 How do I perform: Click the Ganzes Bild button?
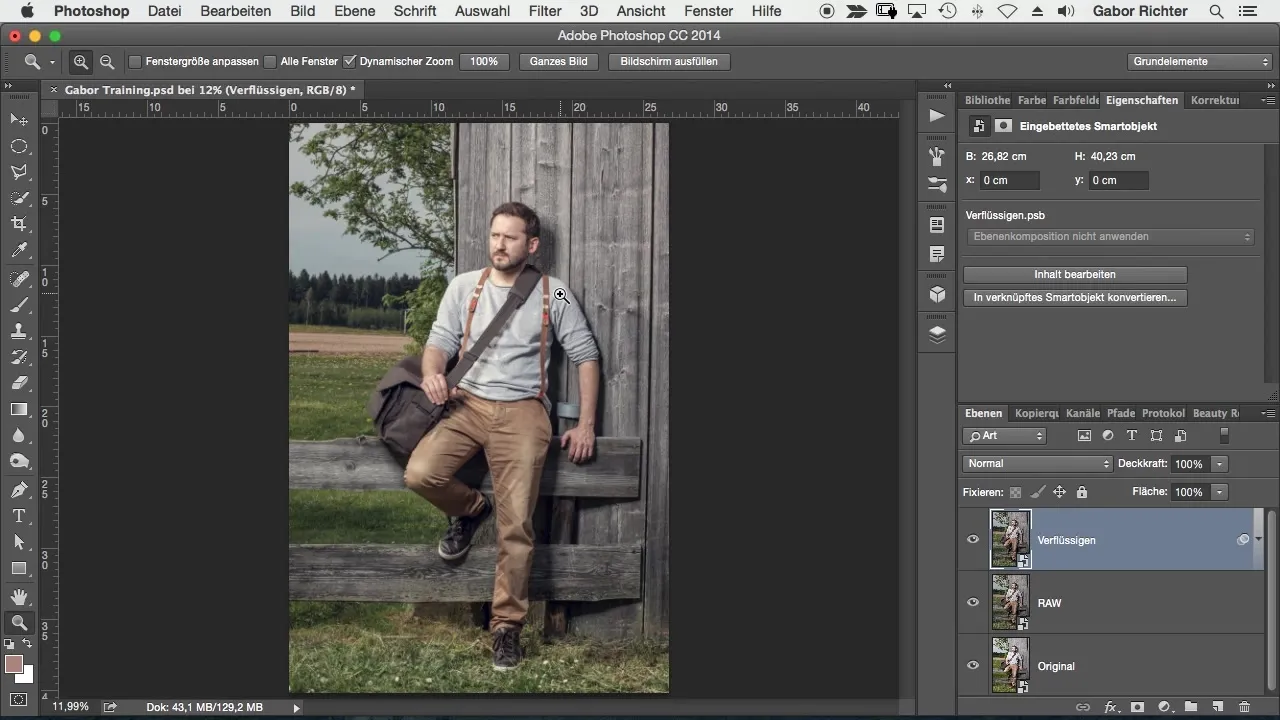[558, 62]
